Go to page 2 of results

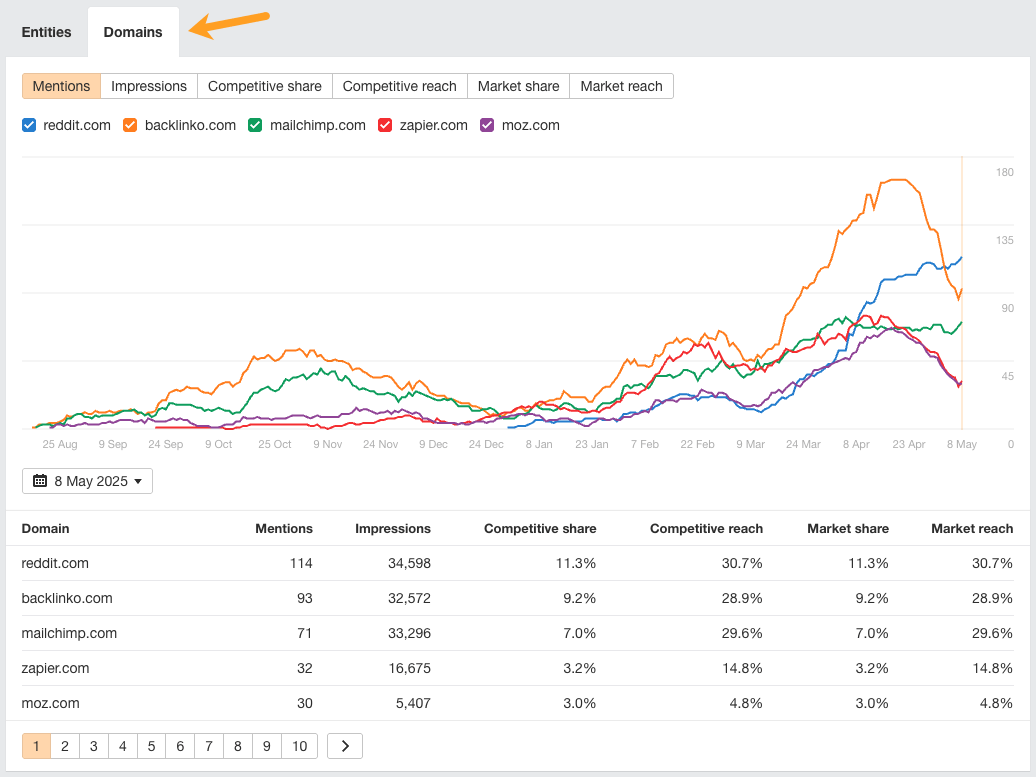click(65, 746)
